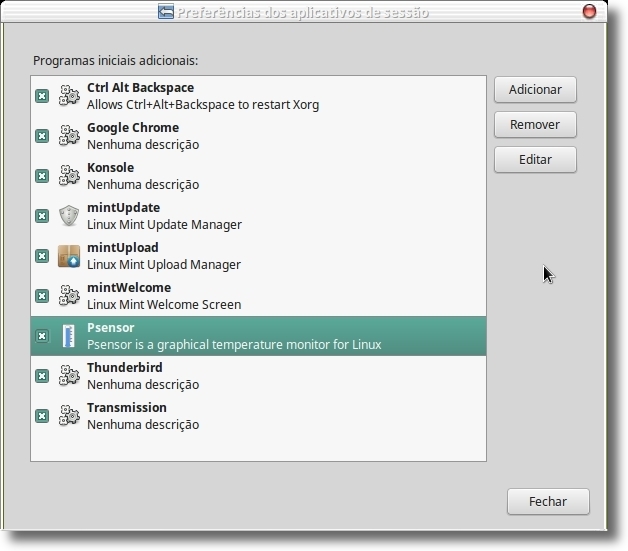
Task: Select the Transmission entry name
Action: (x=127, y=407)
